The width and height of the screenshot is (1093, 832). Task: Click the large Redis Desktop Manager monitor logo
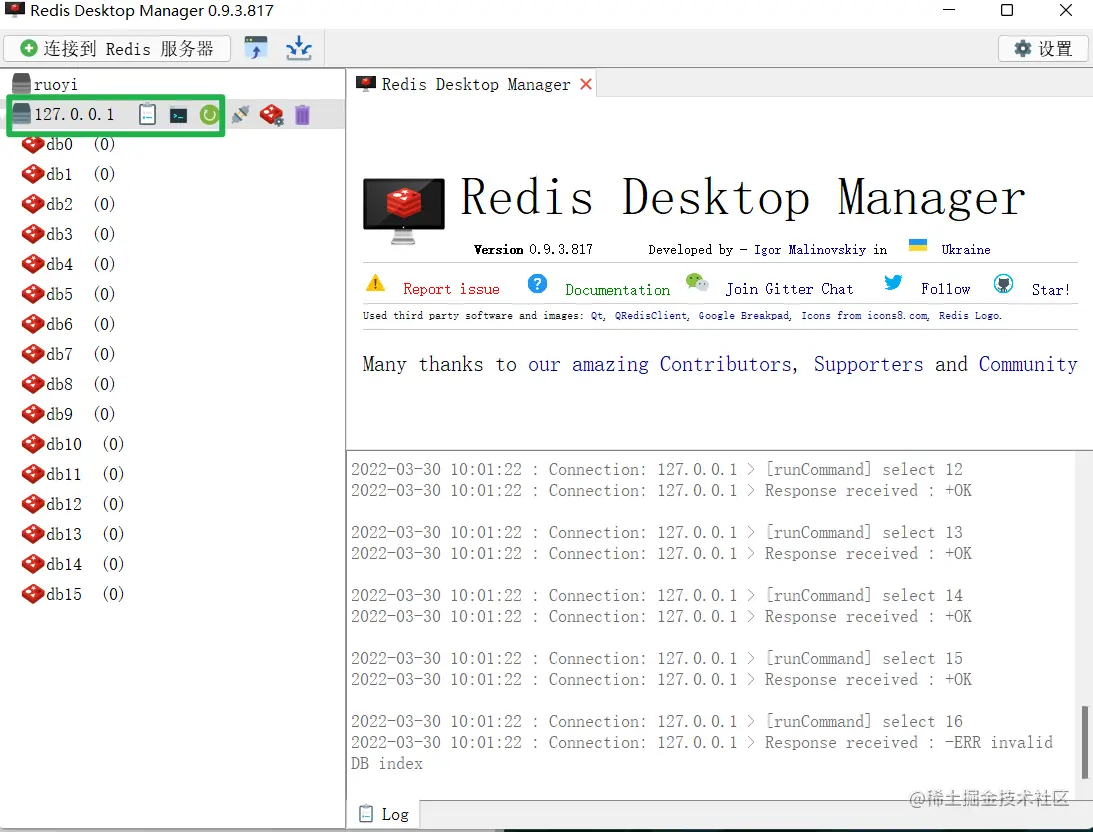click(x=404, y=210)
